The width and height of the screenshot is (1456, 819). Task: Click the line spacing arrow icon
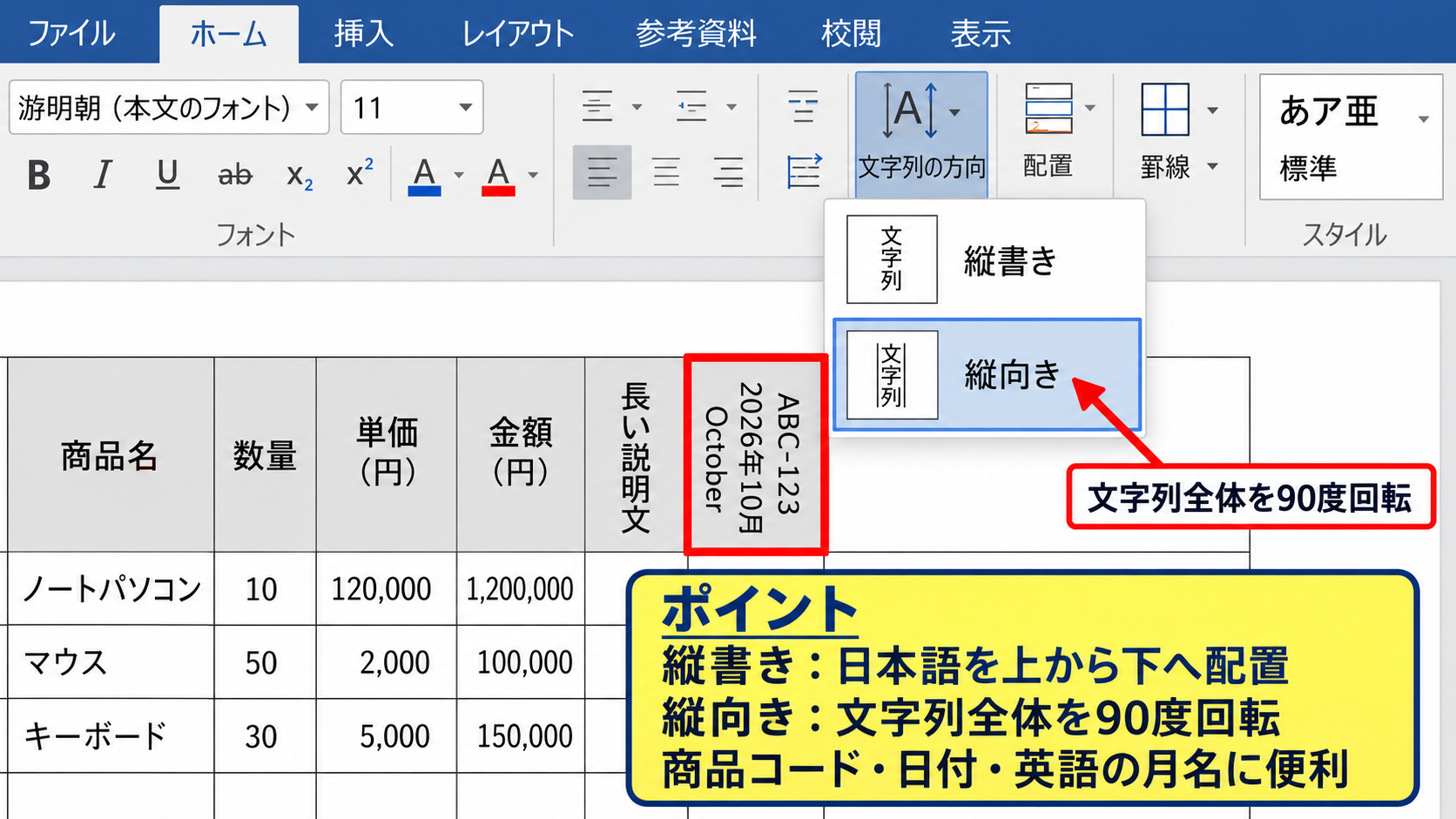[804, 171]
